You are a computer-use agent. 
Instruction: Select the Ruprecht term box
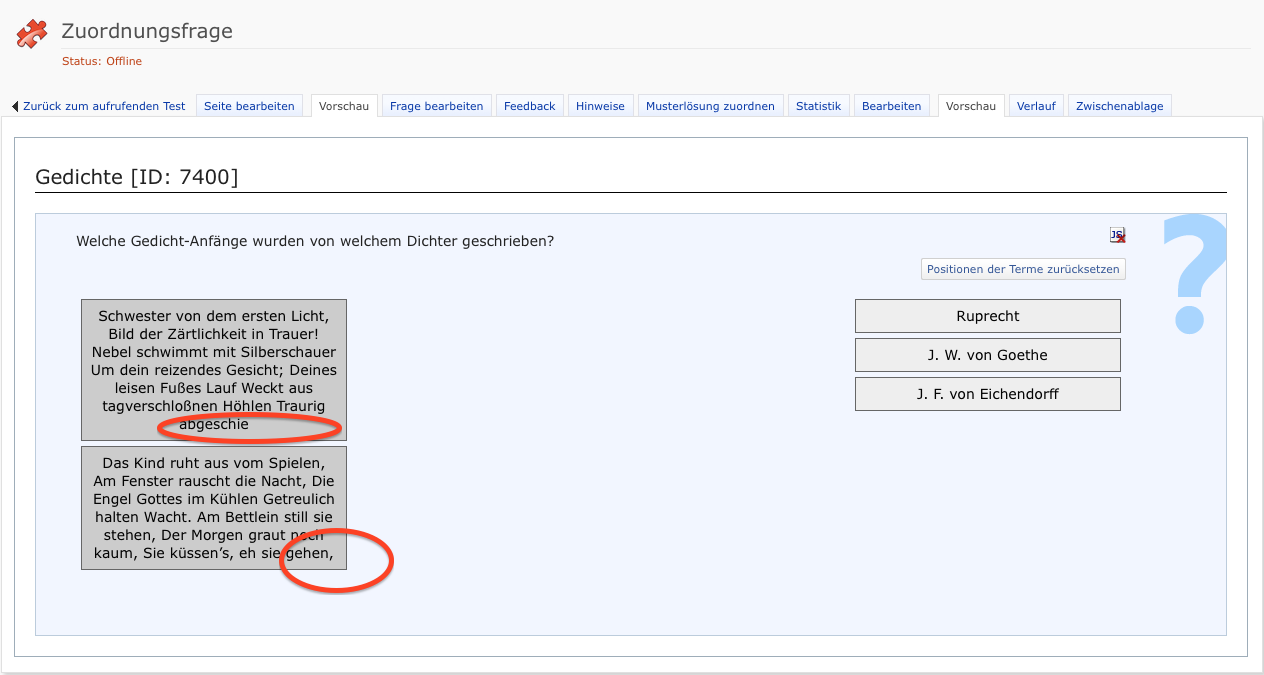click(x=987, y=316)
